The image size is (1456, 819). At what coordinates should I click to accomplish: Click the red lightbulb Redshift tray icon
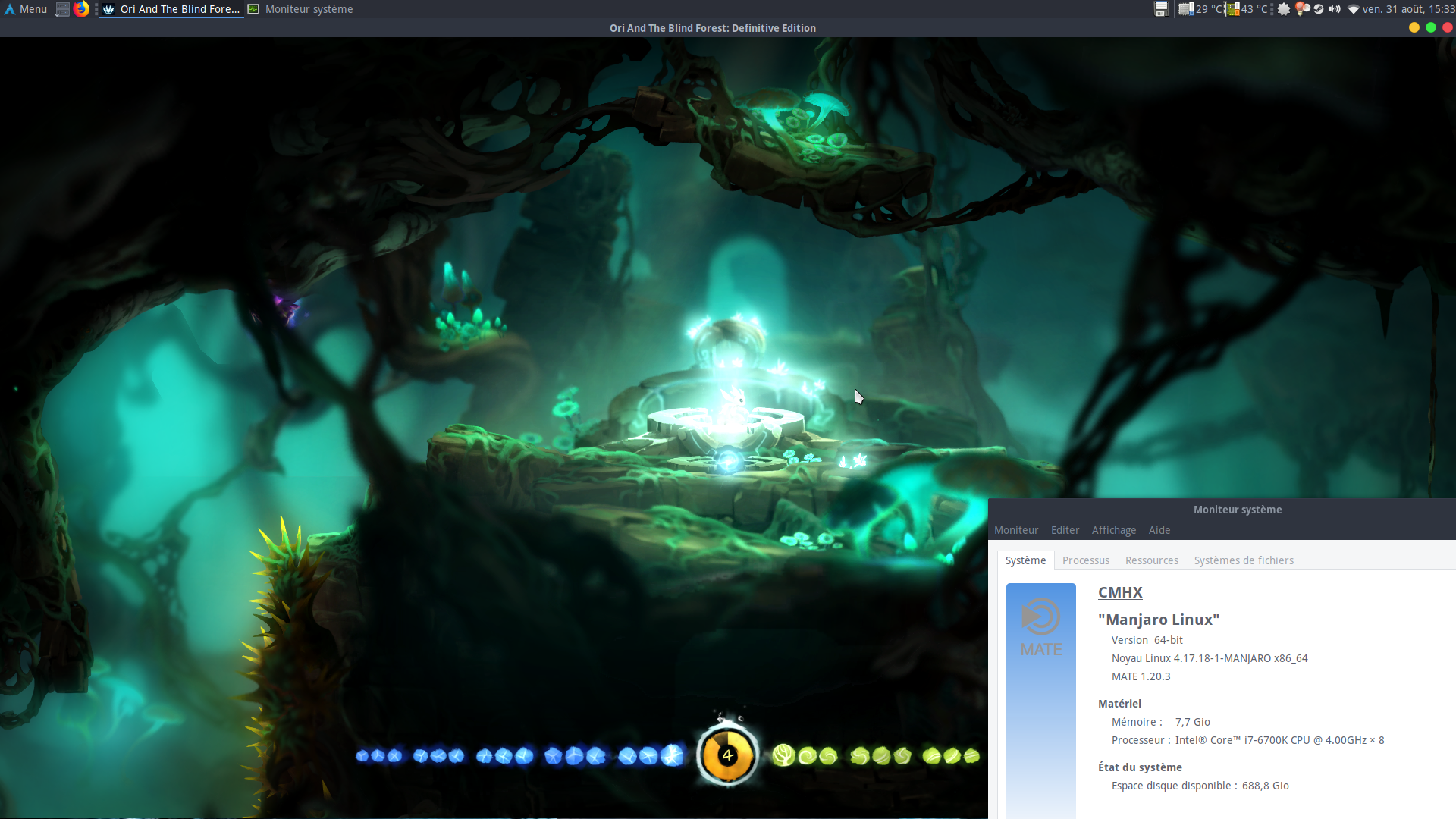1301,9
